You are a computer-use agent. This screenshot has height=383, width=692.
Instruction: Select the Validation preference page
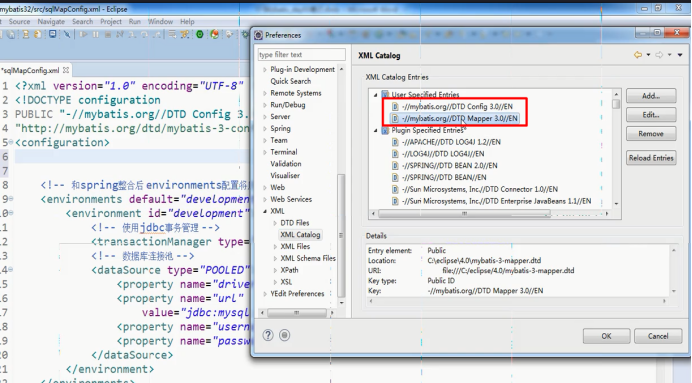(x=286, y=164)
